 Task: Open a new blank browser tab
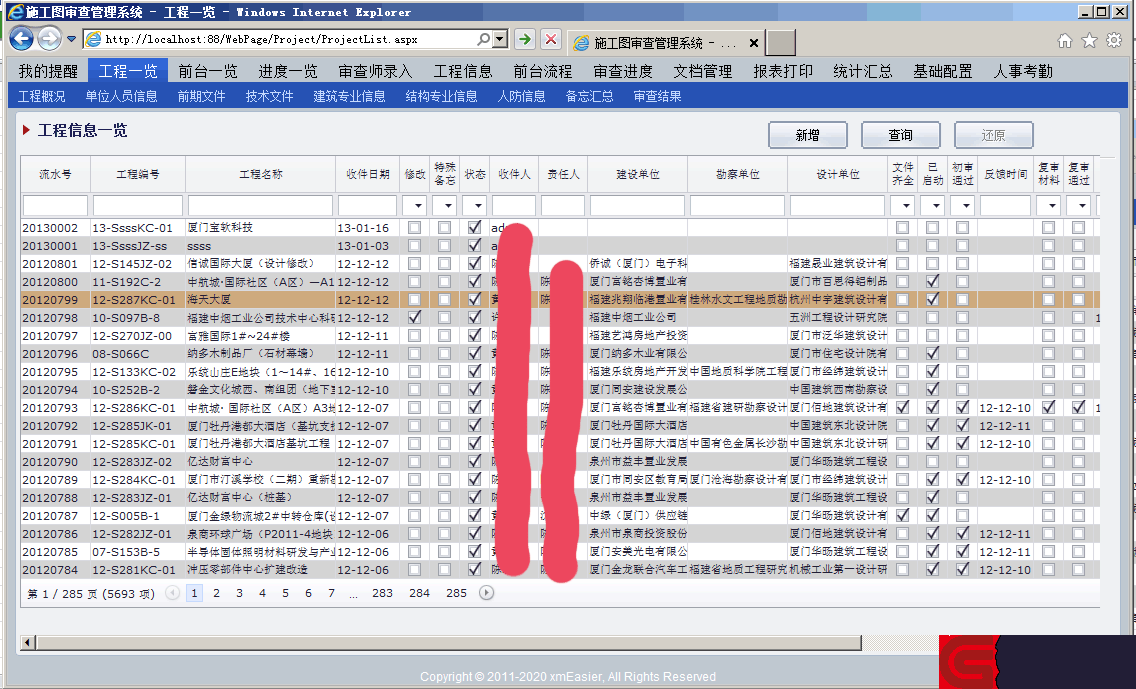point(781,43)
